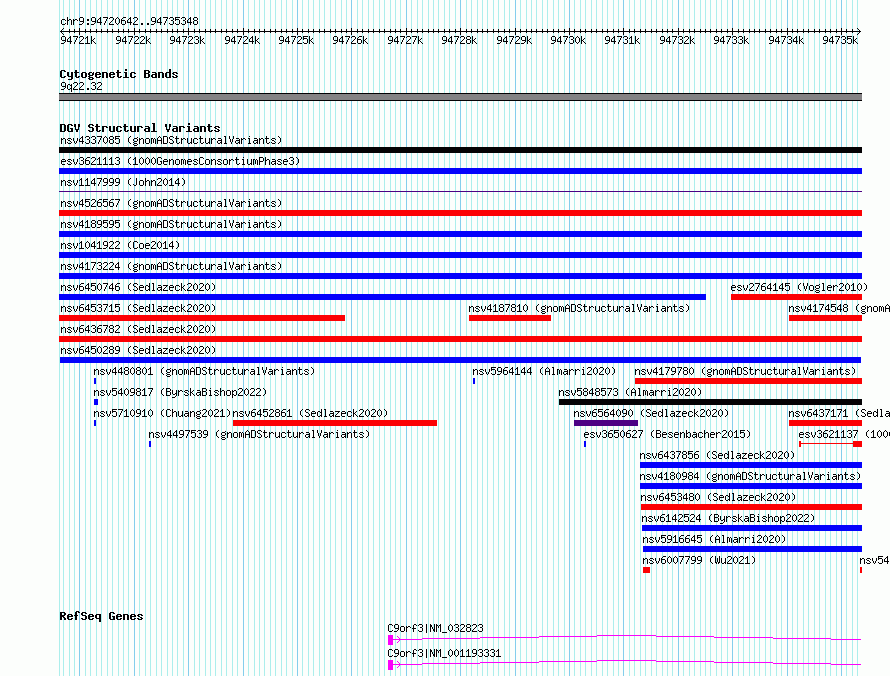
Task: Click the 94731k ruler position
Action: [622, 40]
